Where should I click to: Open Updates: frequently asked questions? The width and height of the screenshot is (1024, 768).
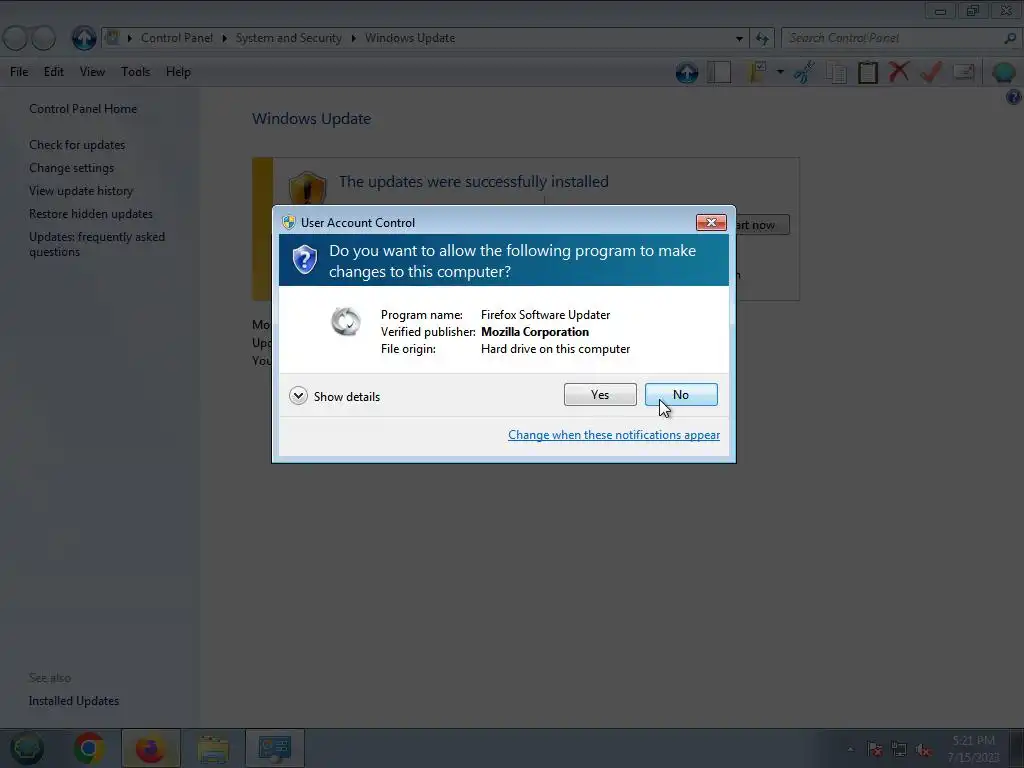tap(97, 244)
